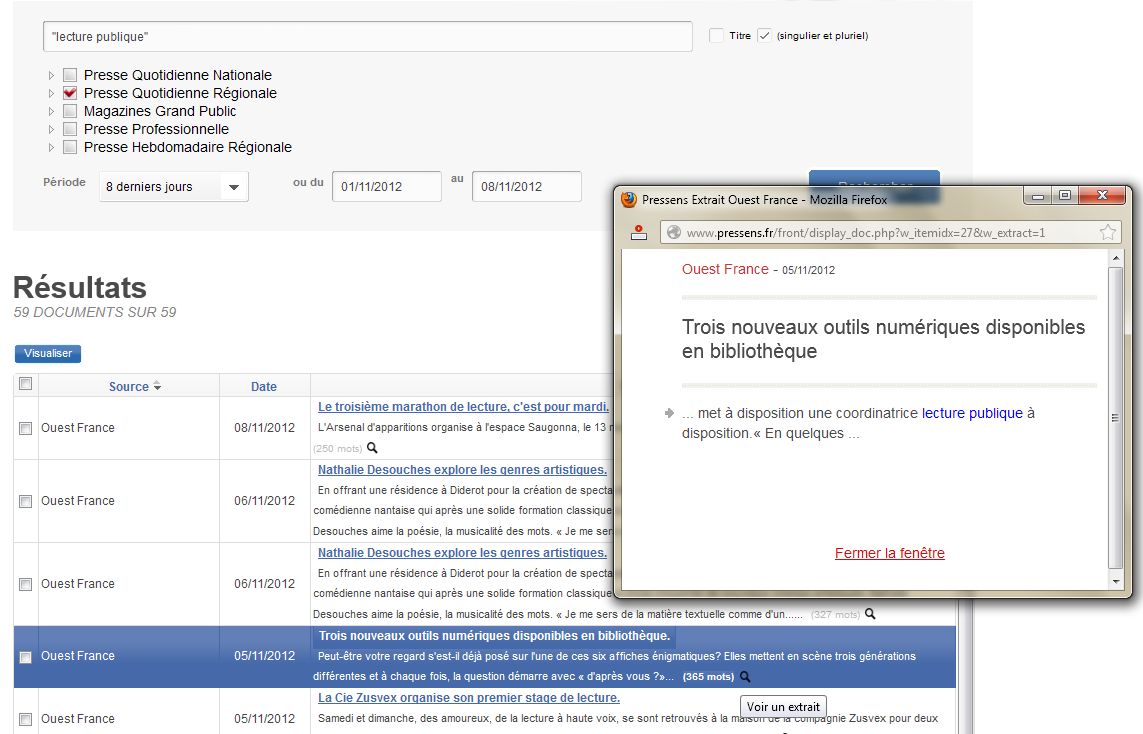Open first Nathalie Desouches explore article link

[x=462, y=470]
